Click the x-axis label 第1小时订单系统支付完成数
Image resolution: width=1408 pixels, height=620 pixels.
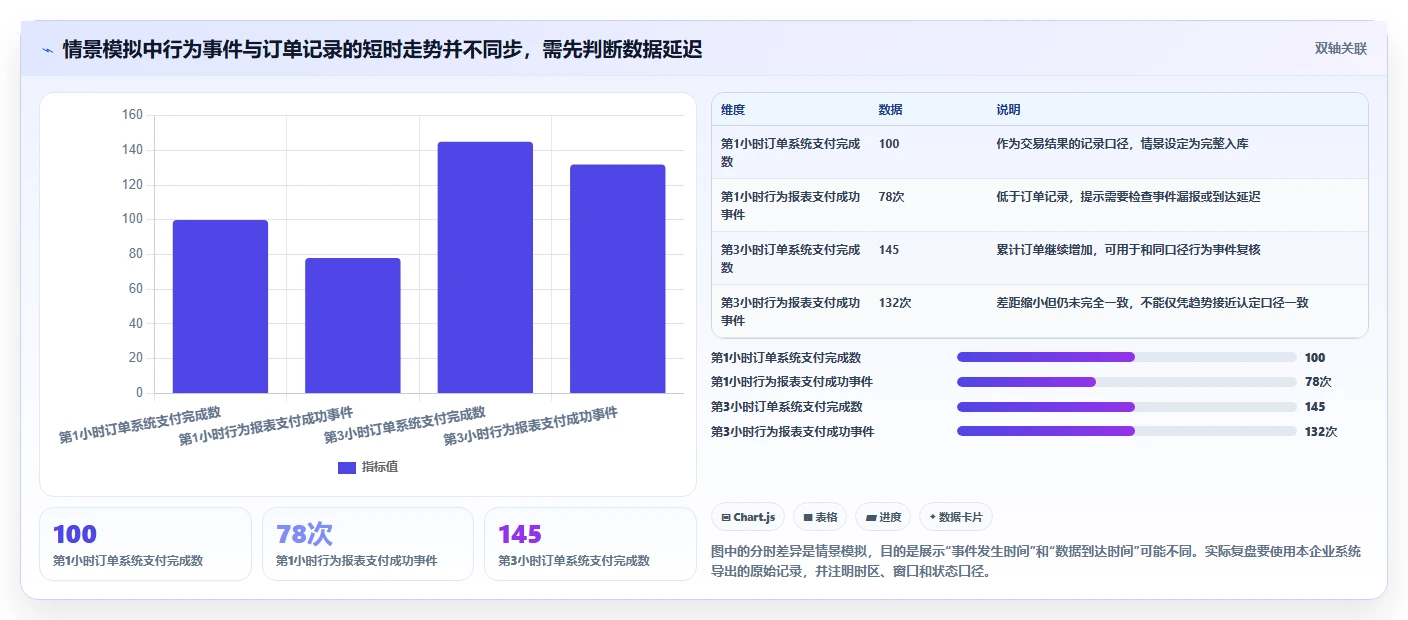click(140, 425)
